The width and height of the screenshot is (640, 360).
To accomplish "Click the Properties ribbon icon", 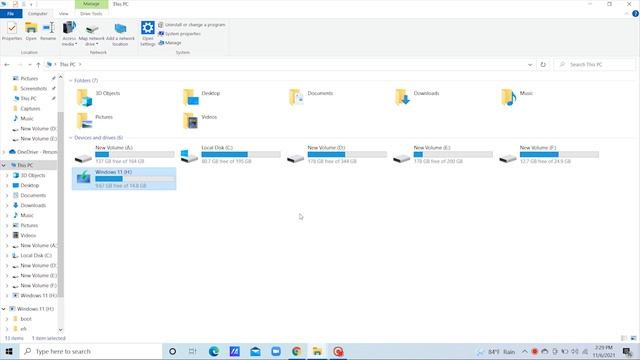I will (x=12, y=31).
